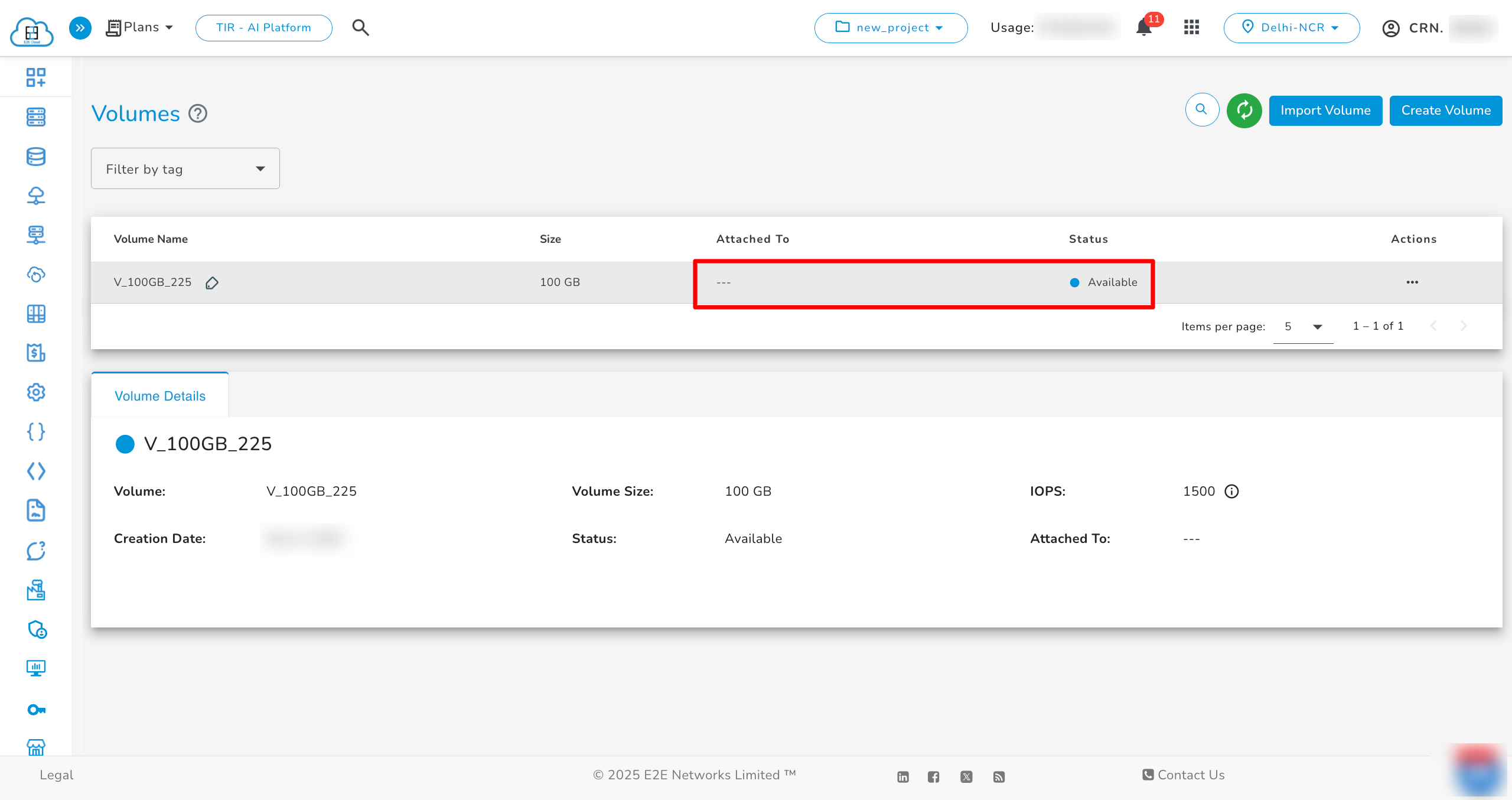Open the settings gear in sidebar
Viewport: 1512px width, 800px height.
(x=36, y=392)
